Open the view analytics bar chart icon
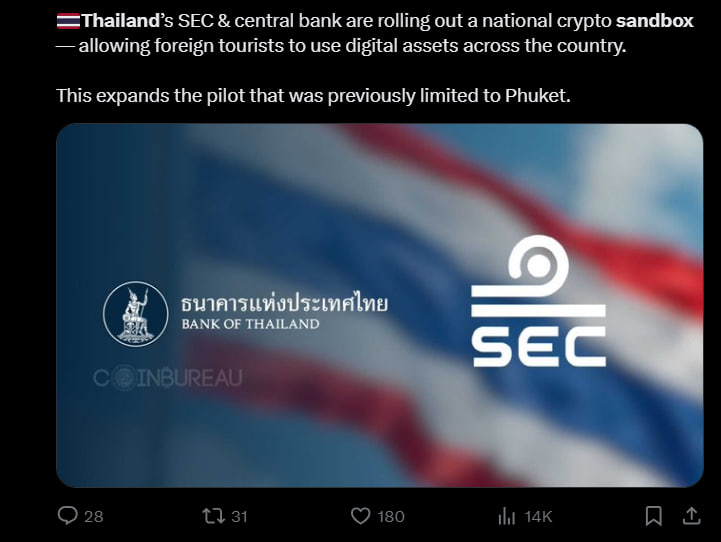This screenshot has height=542, width=721. point(506,516)
